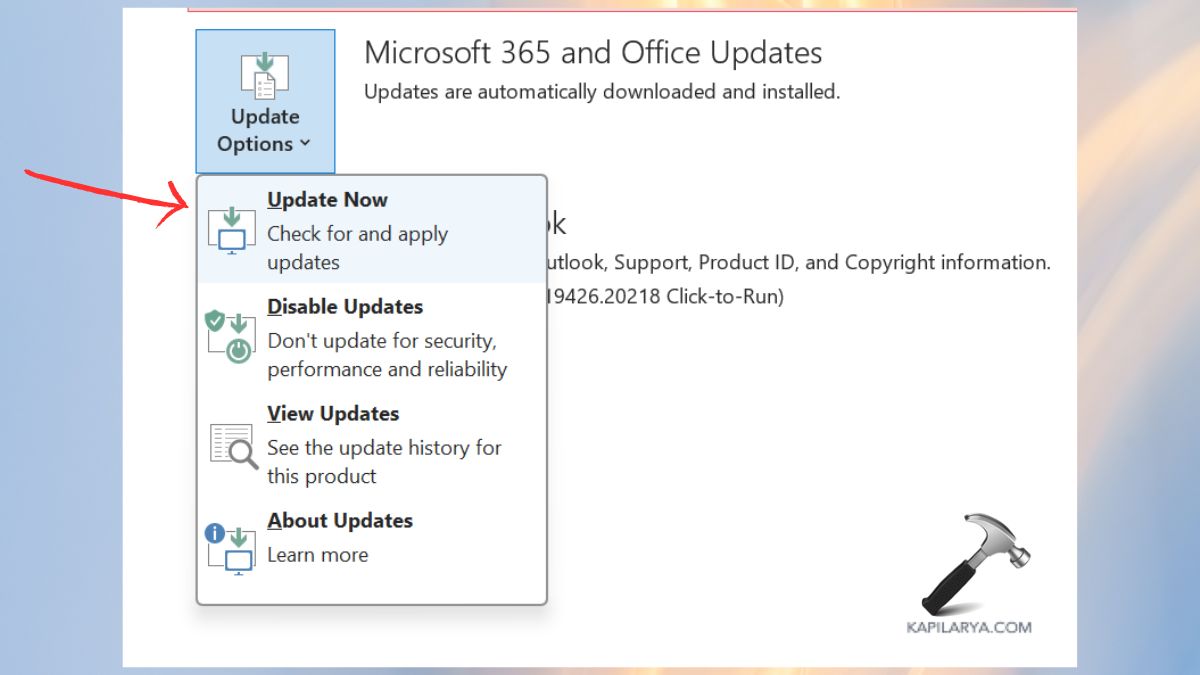1200x675 pixels.
Task: Select About Updates menu entry
Action: coord(339,520)
